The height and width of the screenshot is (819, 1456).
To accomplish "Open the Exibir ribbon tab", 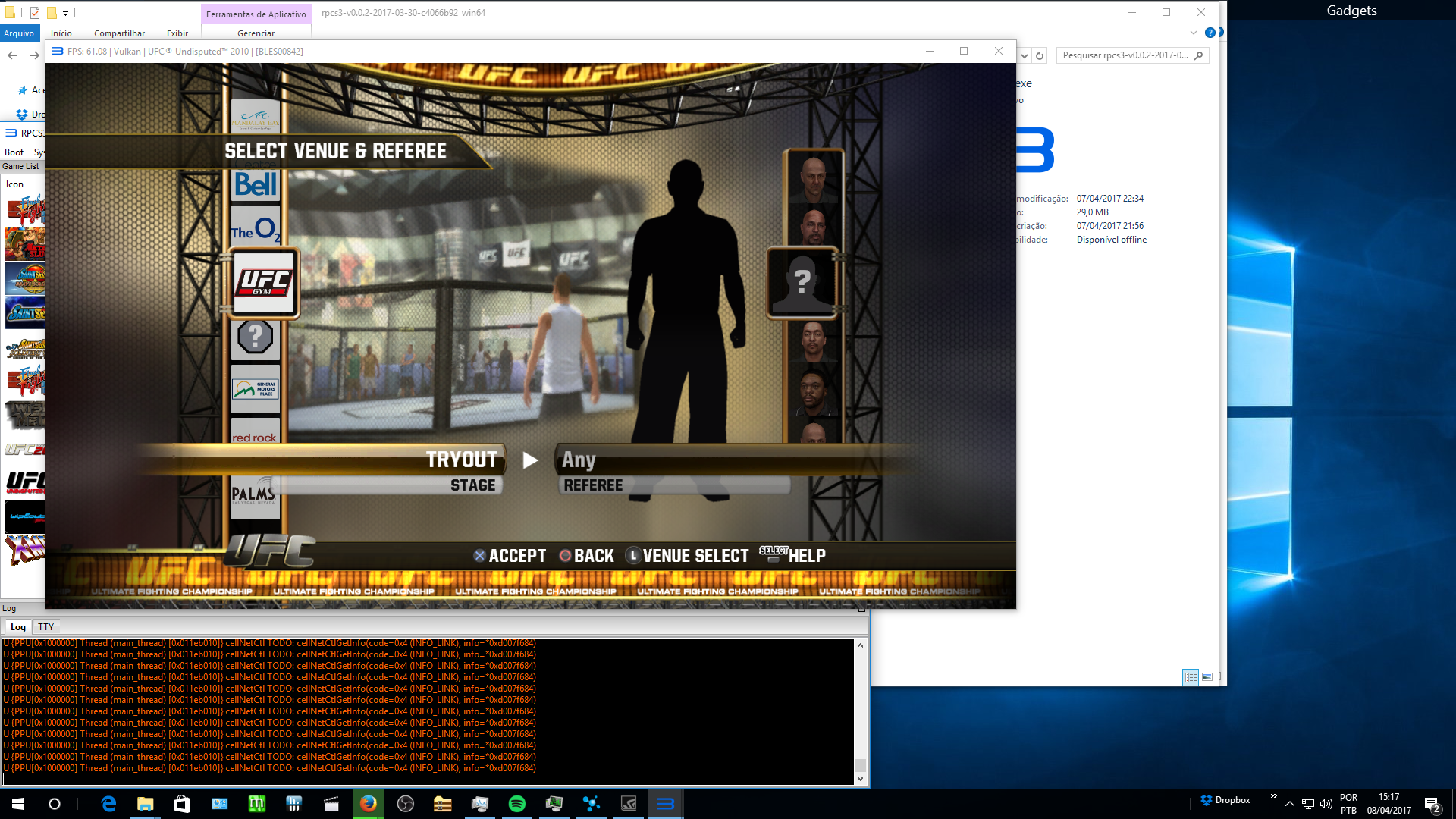I will click(177, 33).
